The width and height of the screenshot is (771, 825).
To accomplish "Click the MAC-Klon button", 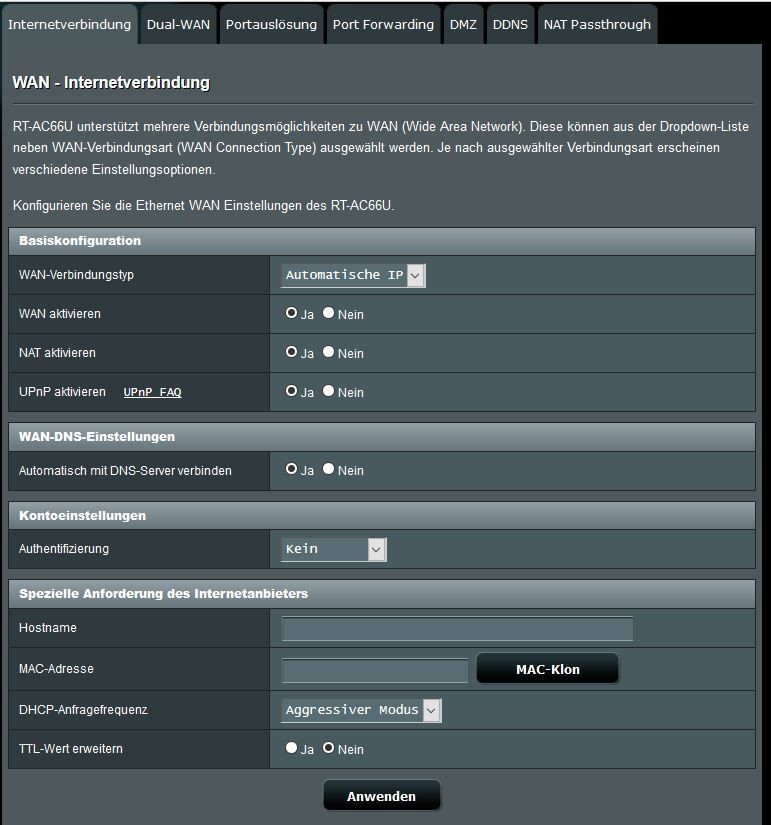I will point(547,669).
